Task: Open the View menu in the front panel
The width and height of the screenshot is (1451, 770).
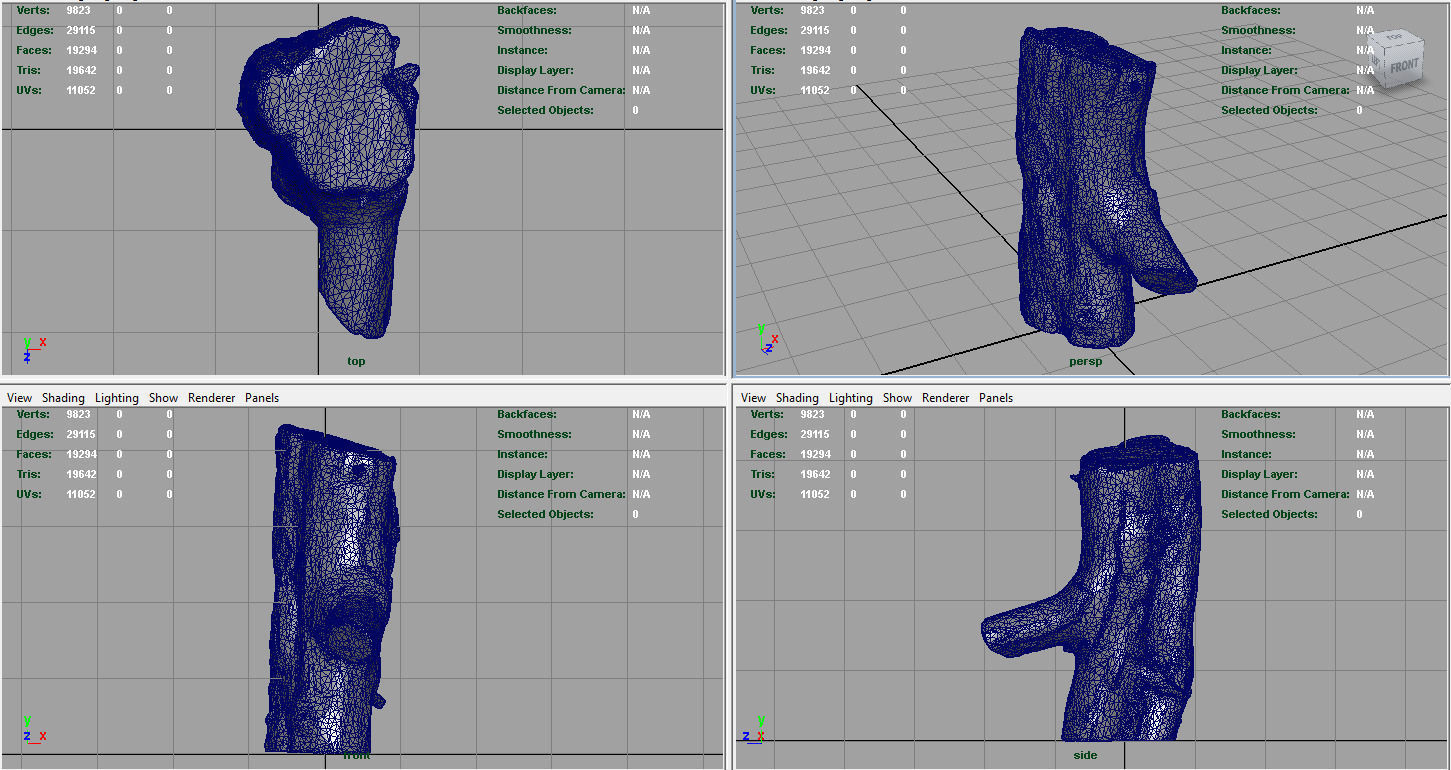Action: click(x=19, y=398)
